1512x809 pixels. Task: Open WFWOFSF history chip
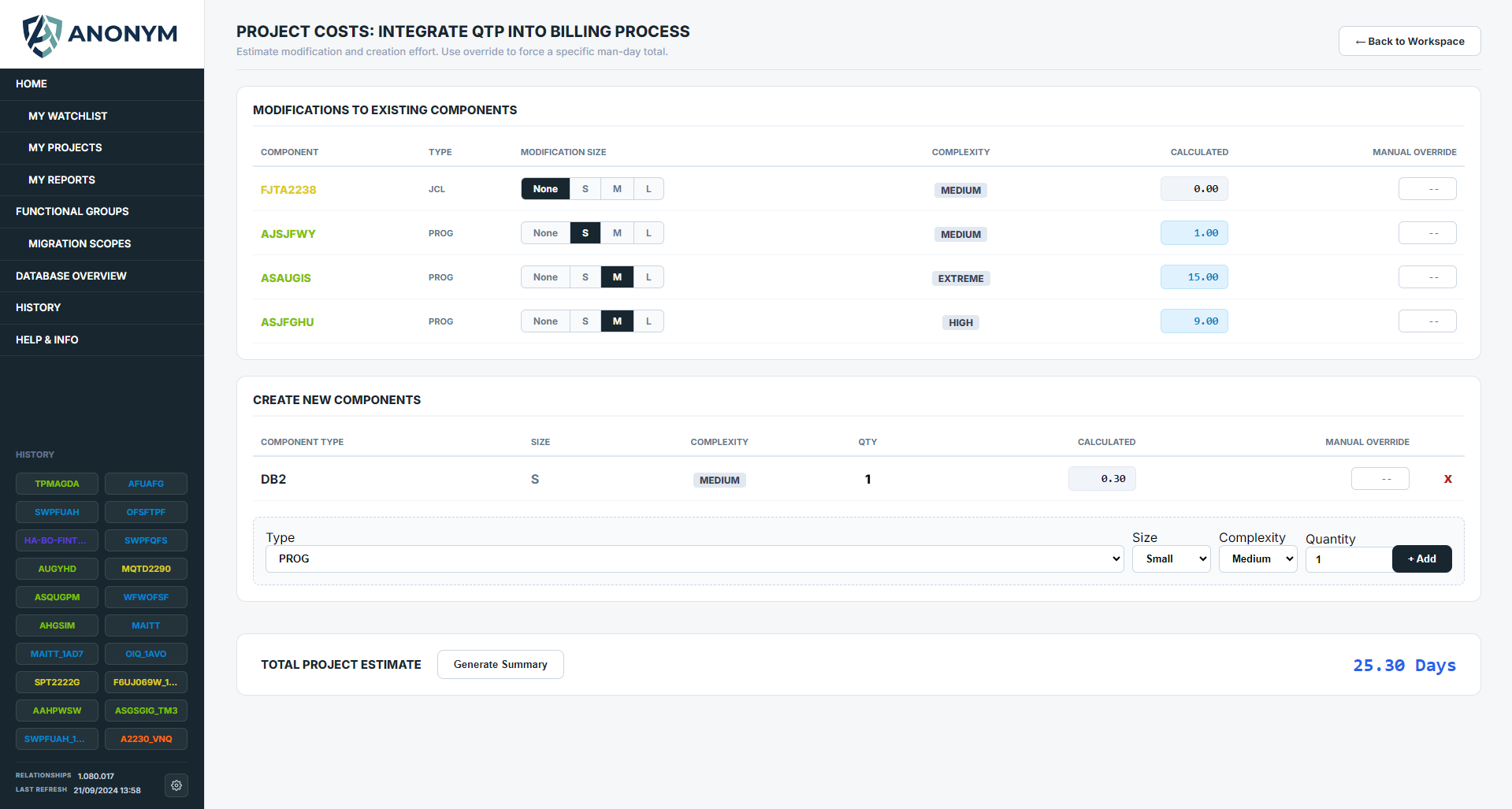[x=146, y=597]
